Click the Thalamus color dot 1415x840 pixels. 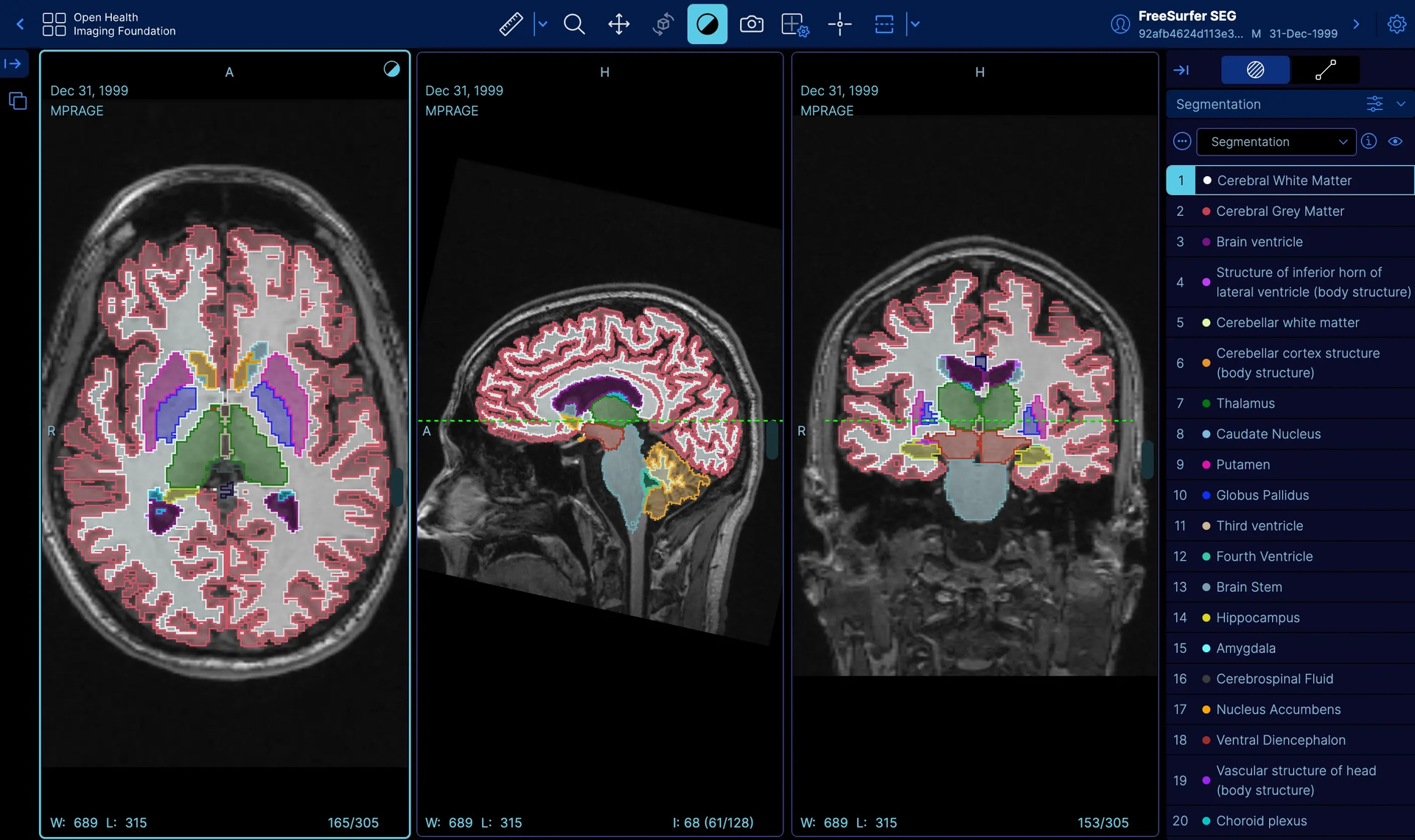click(x=1206, y=403)
